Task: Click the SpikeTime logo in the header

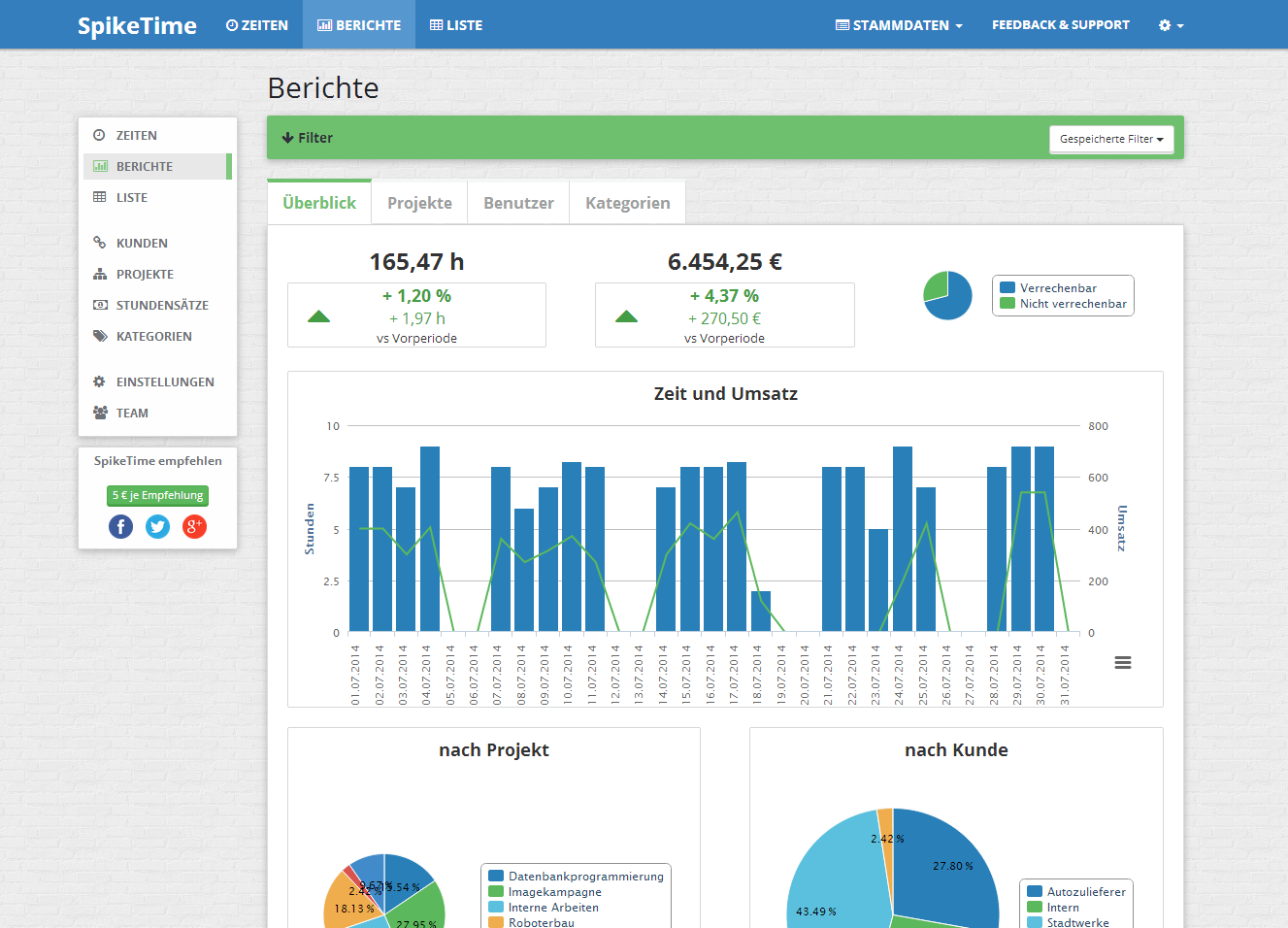Action: click(x=137, y=25)
